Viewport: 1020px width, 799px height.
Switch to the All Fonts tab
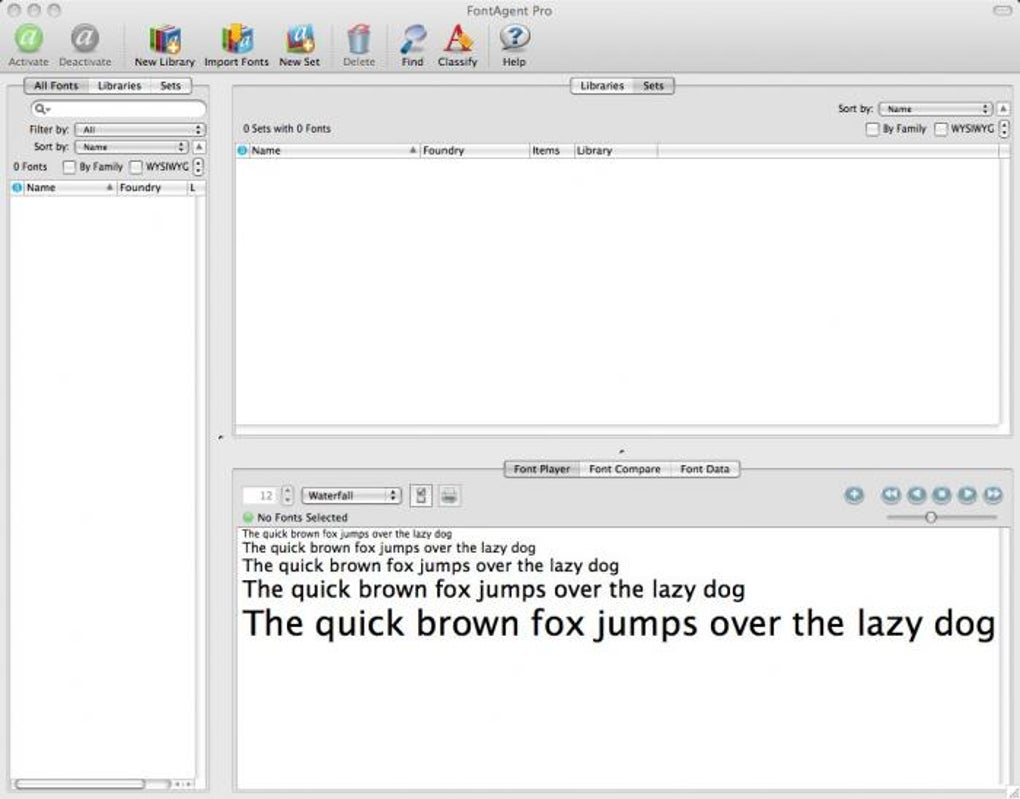[56, 86]
